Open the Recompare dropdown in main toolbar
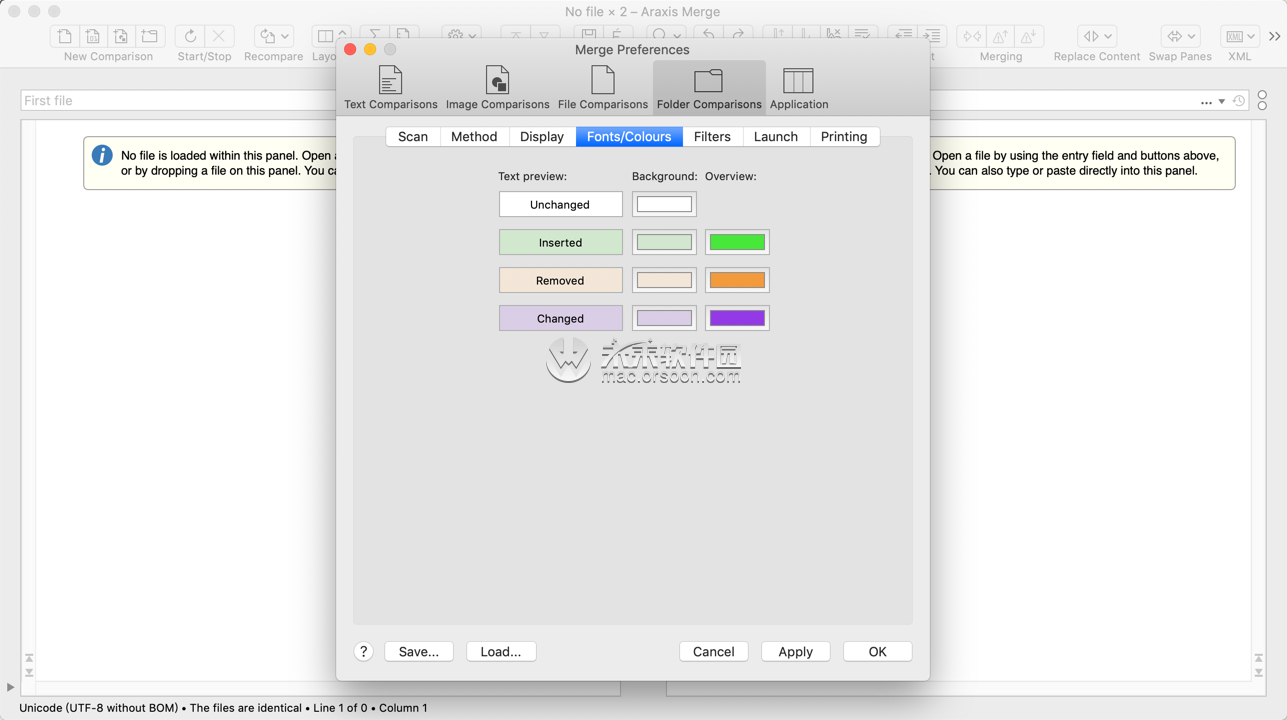The image size is (1287, 720). coord(273,36)
